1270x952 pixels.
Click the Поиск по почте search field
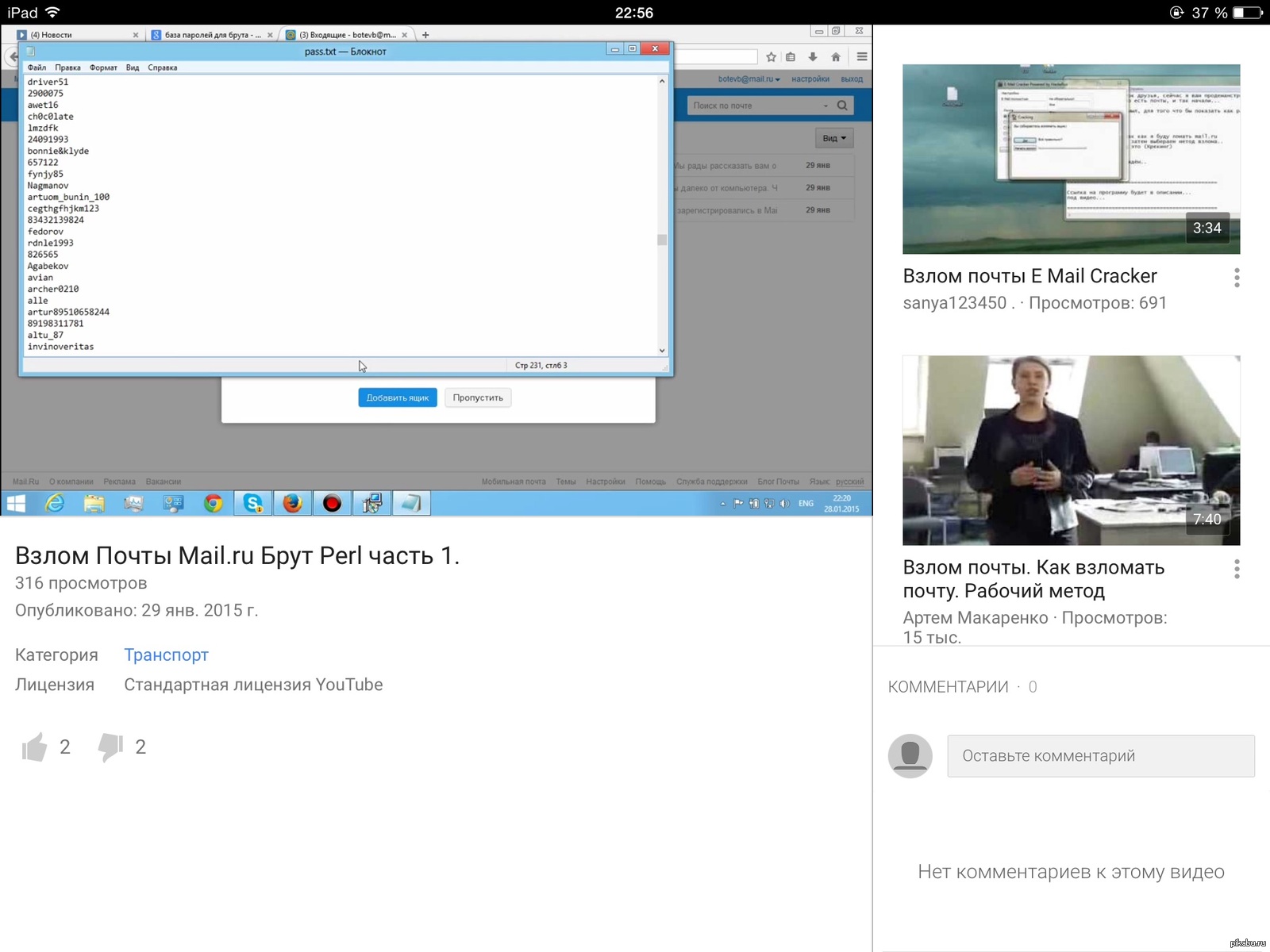pos(758,106)
